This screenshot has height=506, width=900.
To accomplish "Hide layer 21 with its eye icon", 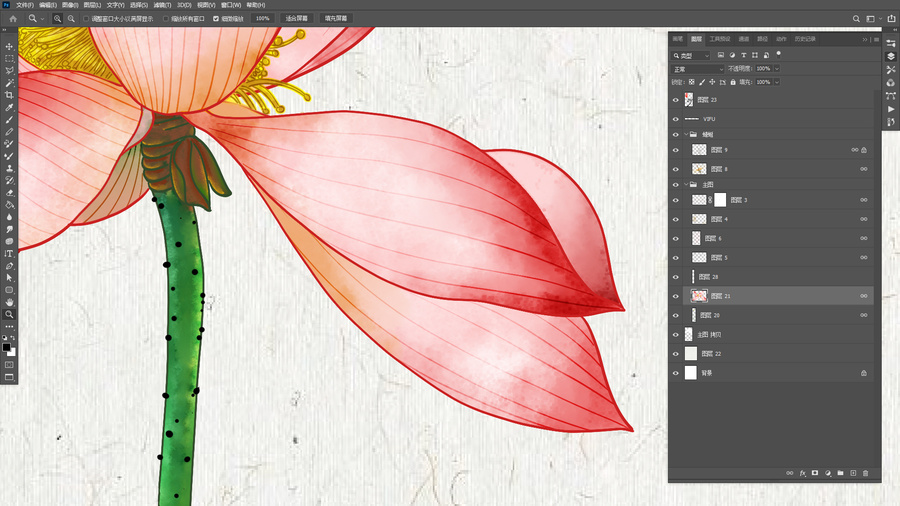I will (x=676, y=296).
